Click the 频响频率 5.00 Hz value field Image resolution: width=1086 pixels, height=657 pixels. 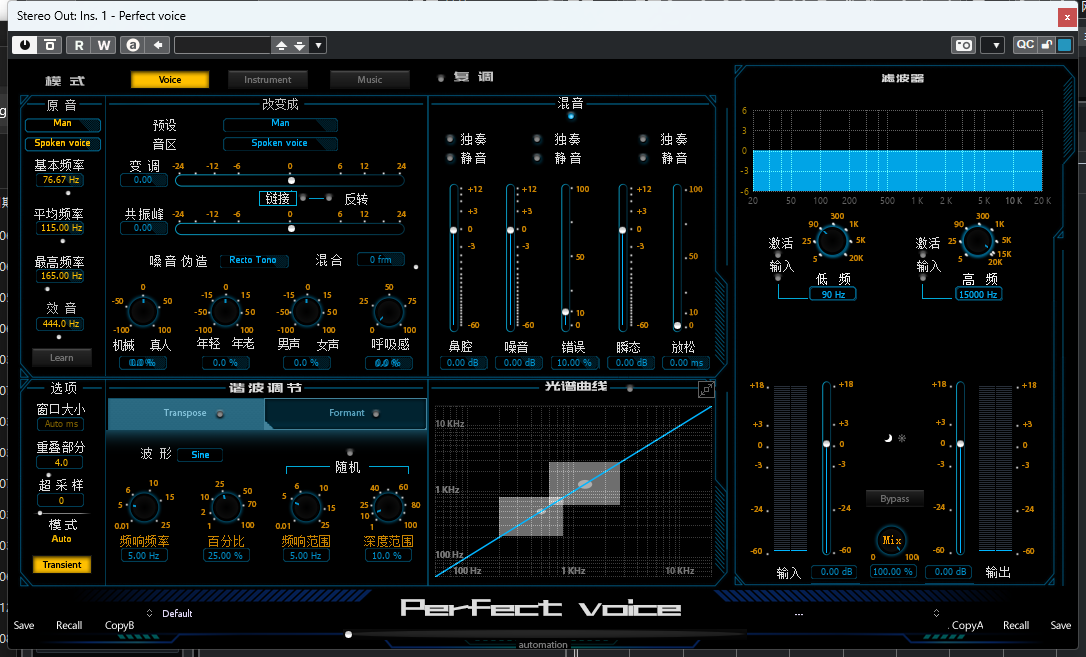pyautogui.click(x=143, y=555)
